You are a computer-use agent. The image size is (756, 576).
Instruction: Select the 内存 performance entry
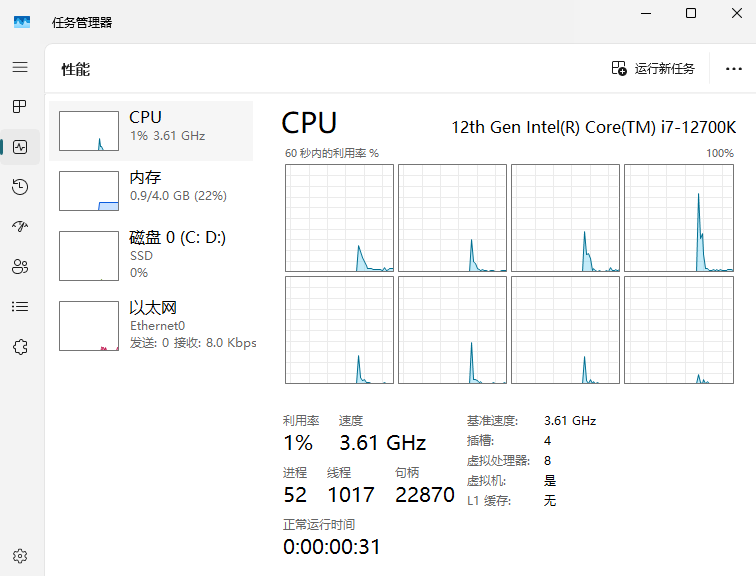[151, 191]
